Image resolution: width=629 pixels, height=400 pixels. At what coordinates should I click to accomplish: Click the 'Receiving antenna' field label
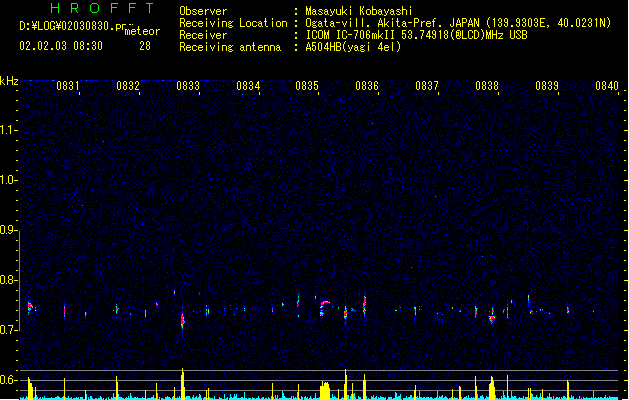point(230,47)
